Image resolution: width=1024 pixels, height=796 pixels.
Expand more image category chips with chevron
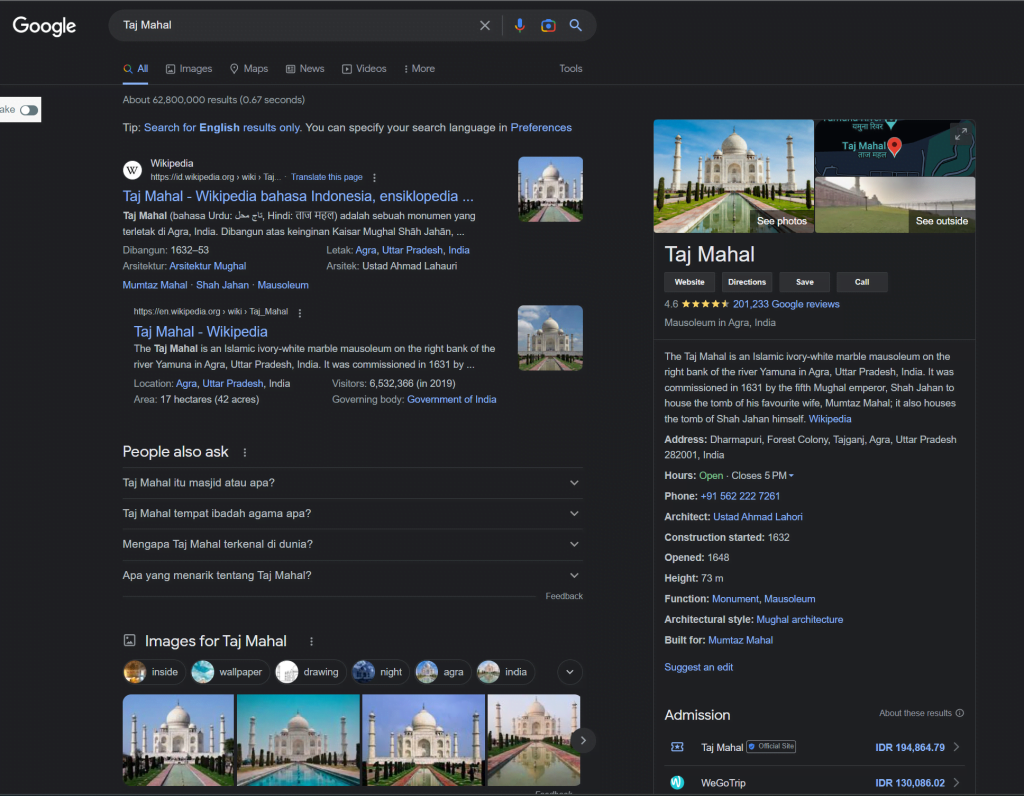569,672
